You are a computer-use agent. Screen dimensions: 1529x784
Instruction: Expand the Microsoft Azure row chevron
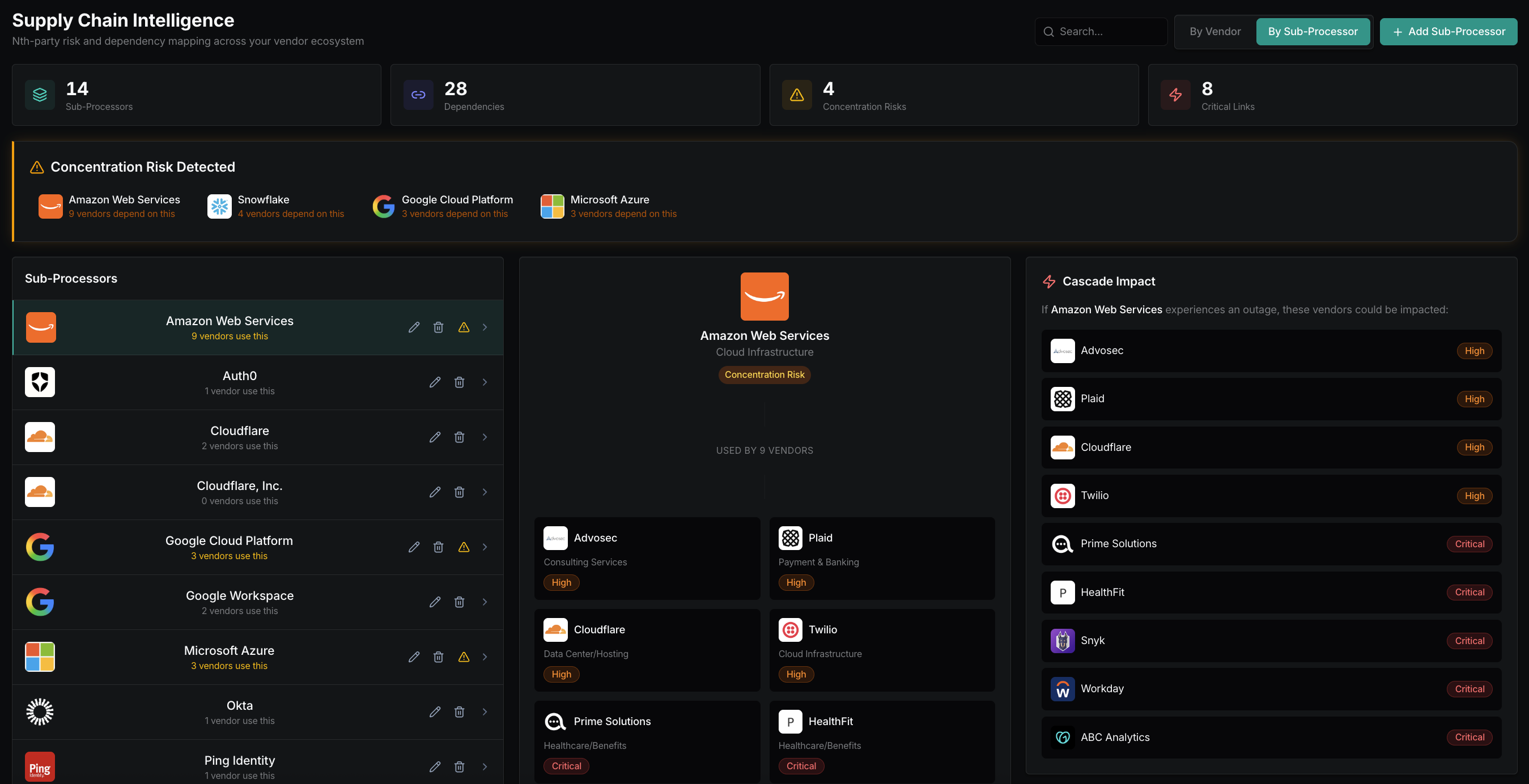pyautogui.click(x=485, y=657)
